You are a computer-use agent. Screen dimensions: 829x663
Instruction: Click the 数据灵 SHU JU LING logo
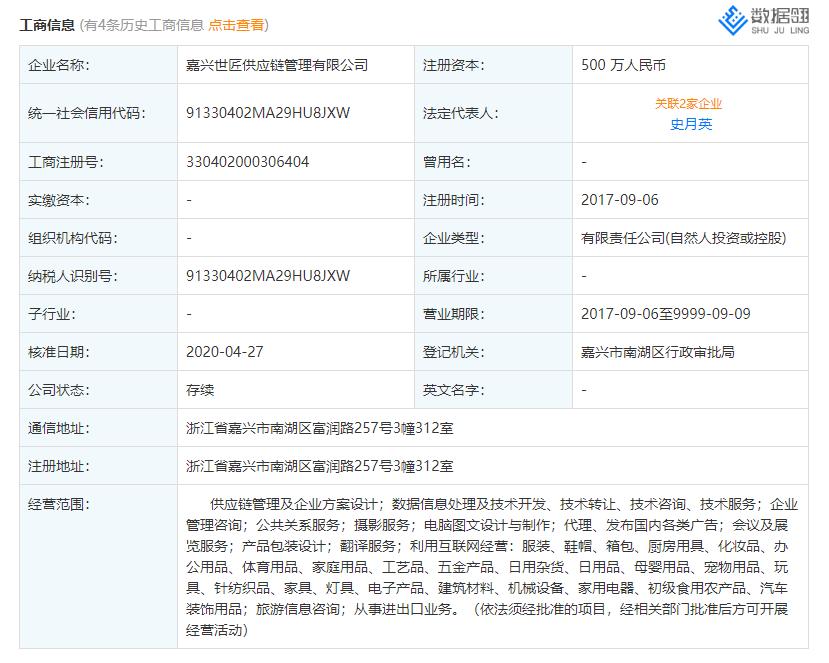[763, 18]
